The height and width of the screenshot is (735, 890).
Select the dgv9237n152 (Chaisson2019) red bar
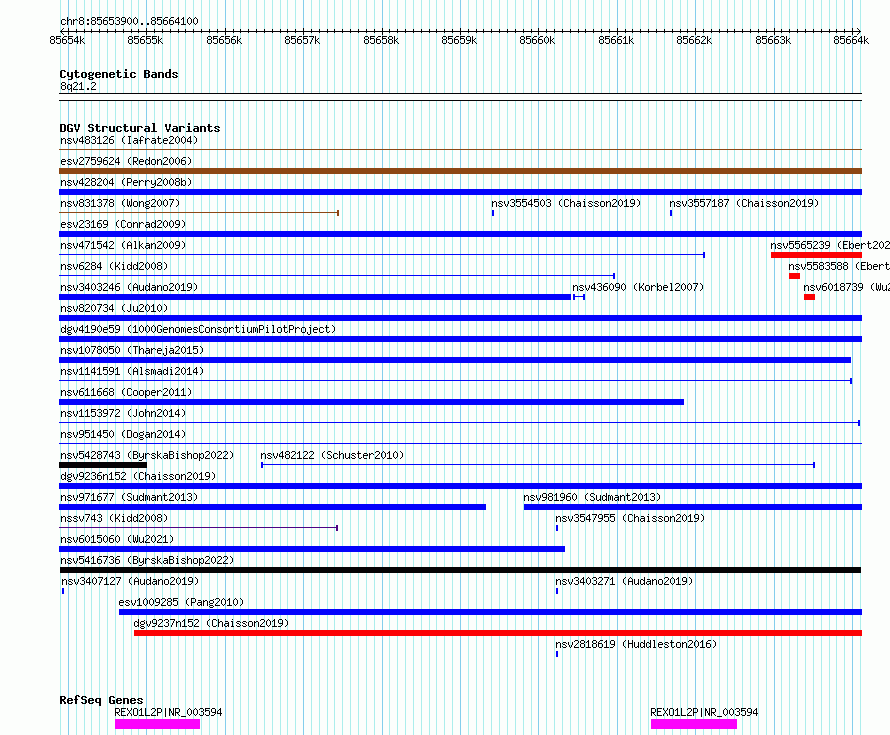pyautogui.click(x=498, y=633)
